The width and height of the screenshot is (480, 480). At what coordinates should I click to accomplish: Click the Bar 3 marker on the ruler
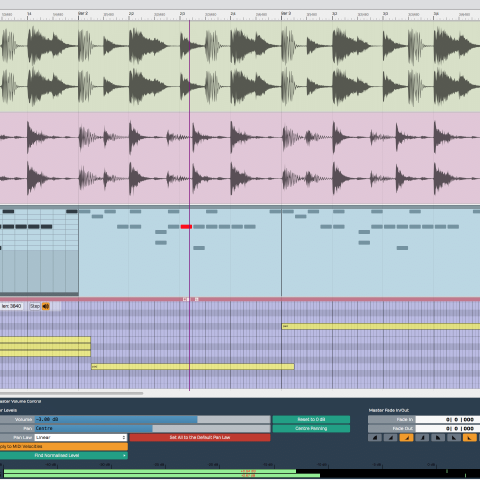[x=286, y=13]
